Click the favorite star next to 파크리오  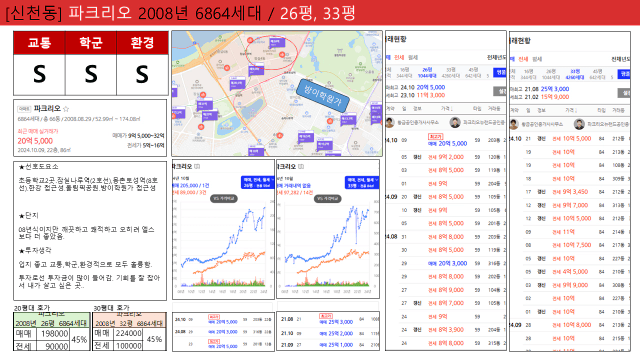(66, 109)
